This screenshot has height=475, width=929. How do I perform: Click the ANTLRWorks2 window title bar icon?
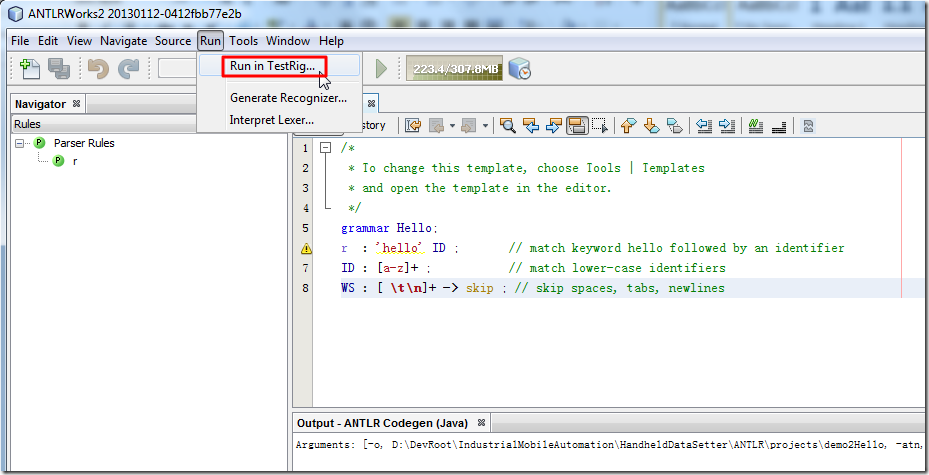(16, 14)
